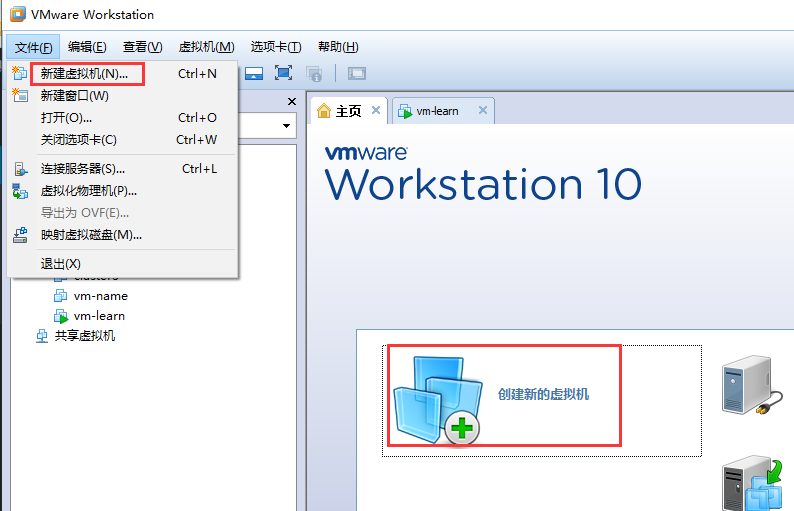Select 关闭选项卡(C) menu entry
Image resolution: width=794 pixels, height=511 pixels.
pos(123,140)
